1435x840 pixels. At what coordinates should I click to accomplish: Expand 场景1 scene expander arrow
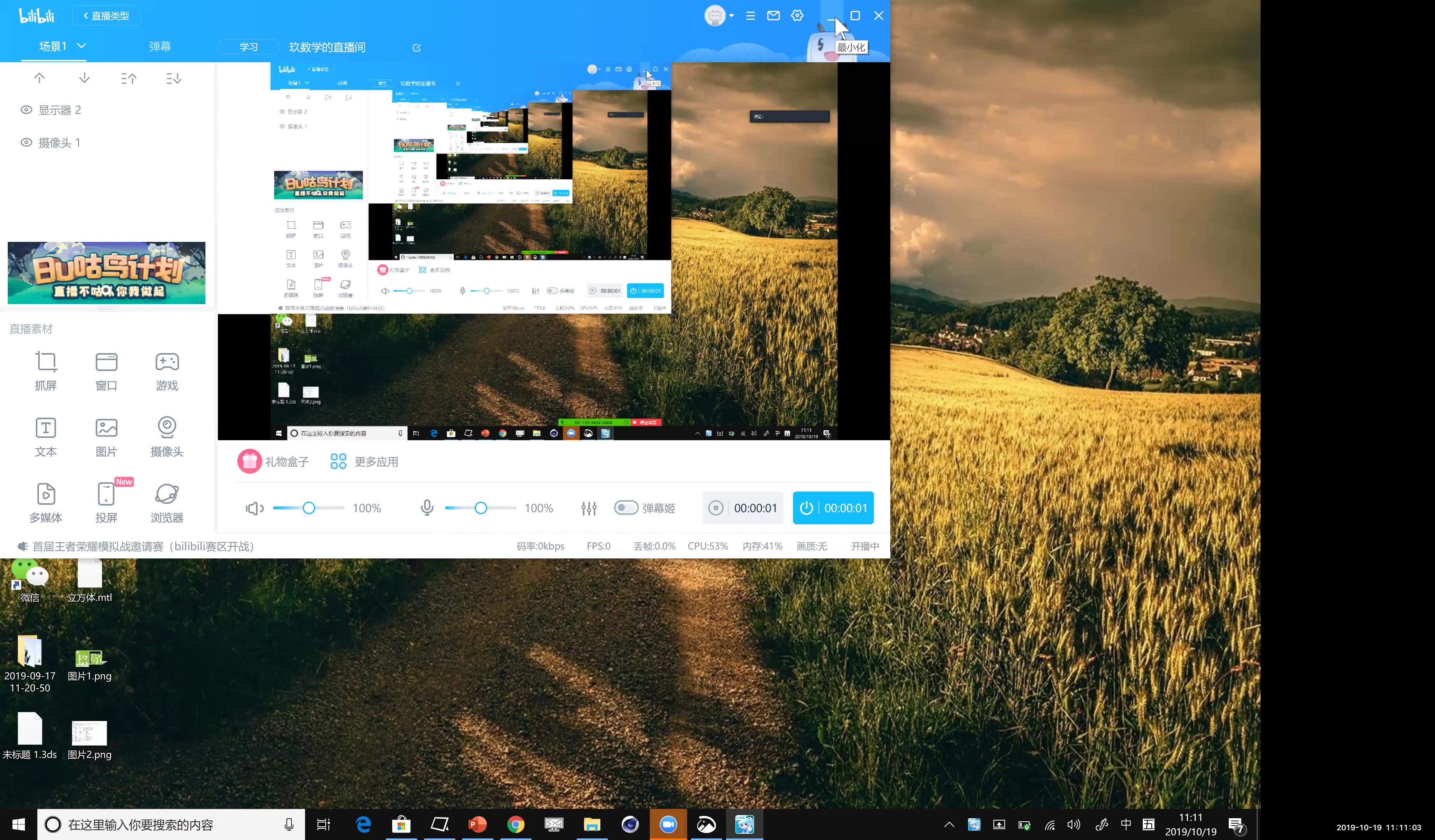(82, 45)
